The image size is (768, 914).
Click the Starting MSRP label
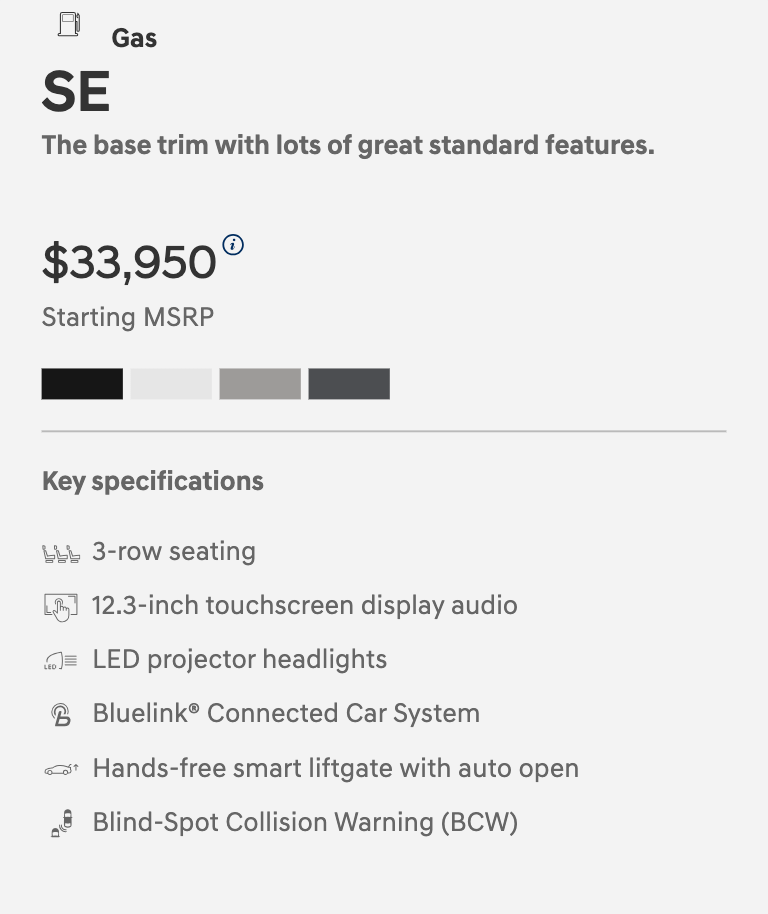click(x=128, y=318)
